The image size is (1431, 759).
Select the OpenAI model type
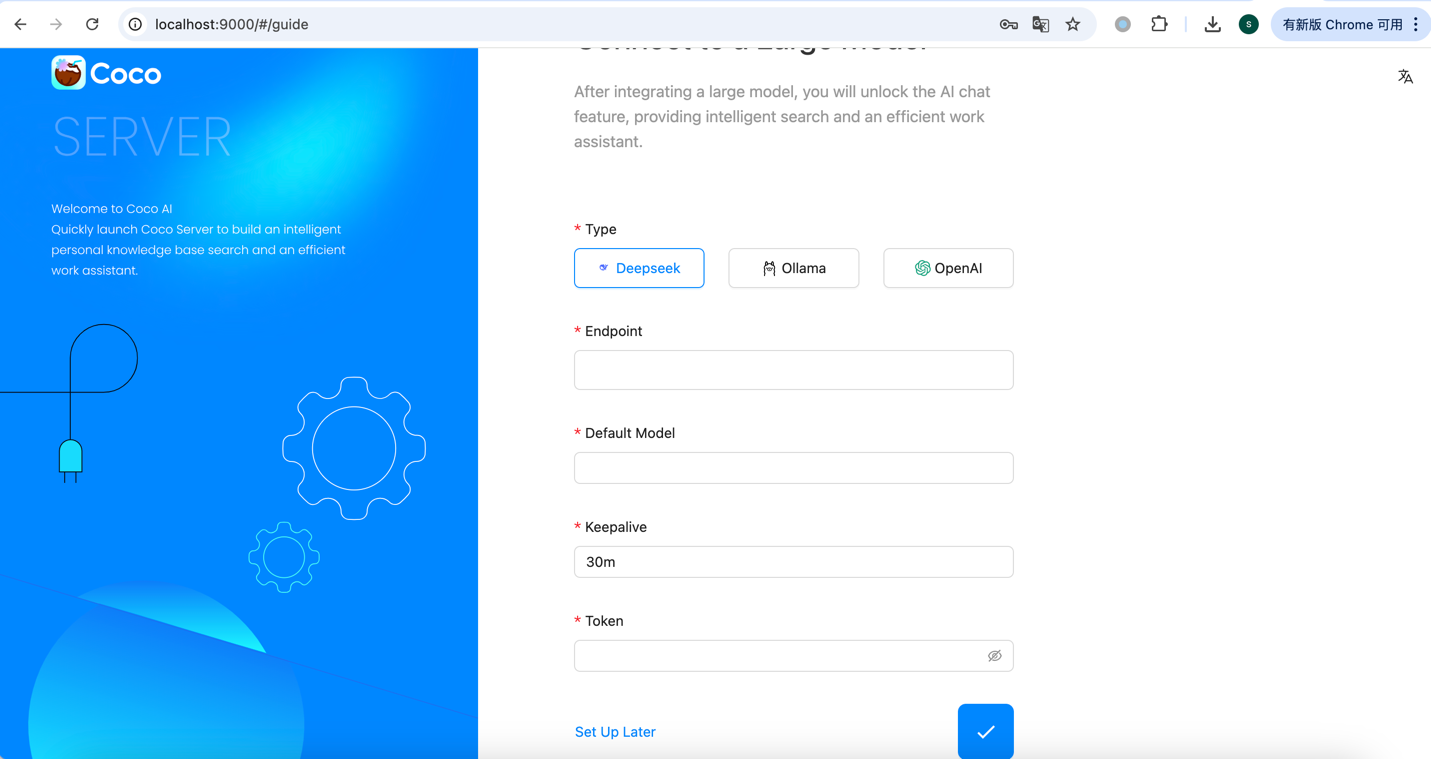(x=948, y=268)
